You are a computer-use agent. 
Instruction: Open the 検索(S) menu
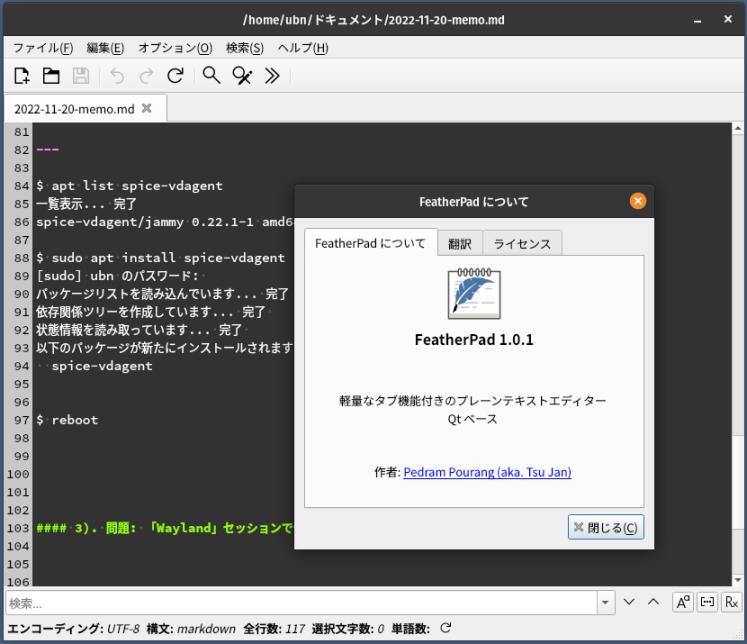coord(245,48)
